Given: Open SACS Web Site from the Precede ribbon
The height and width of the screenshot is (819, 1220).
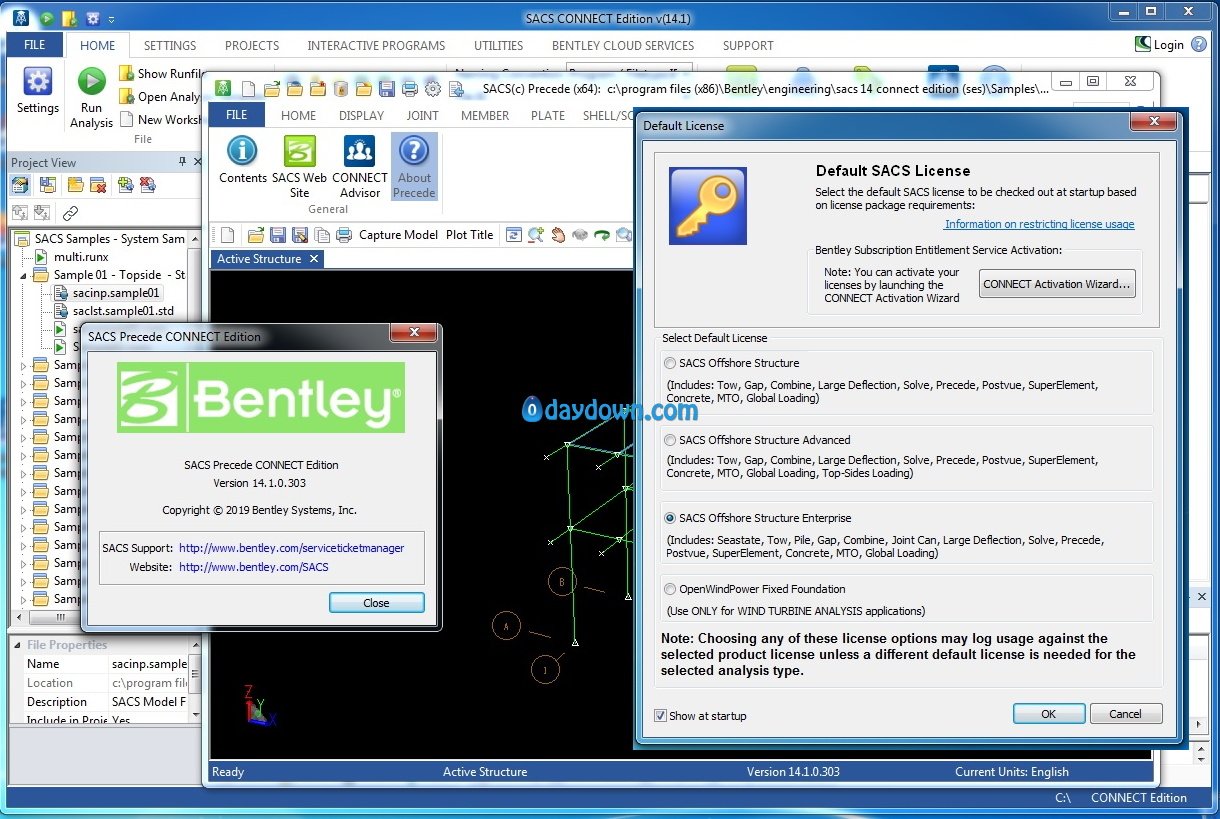Looking at the screenshot, I should pyautogui.click(x=300, y=167).
